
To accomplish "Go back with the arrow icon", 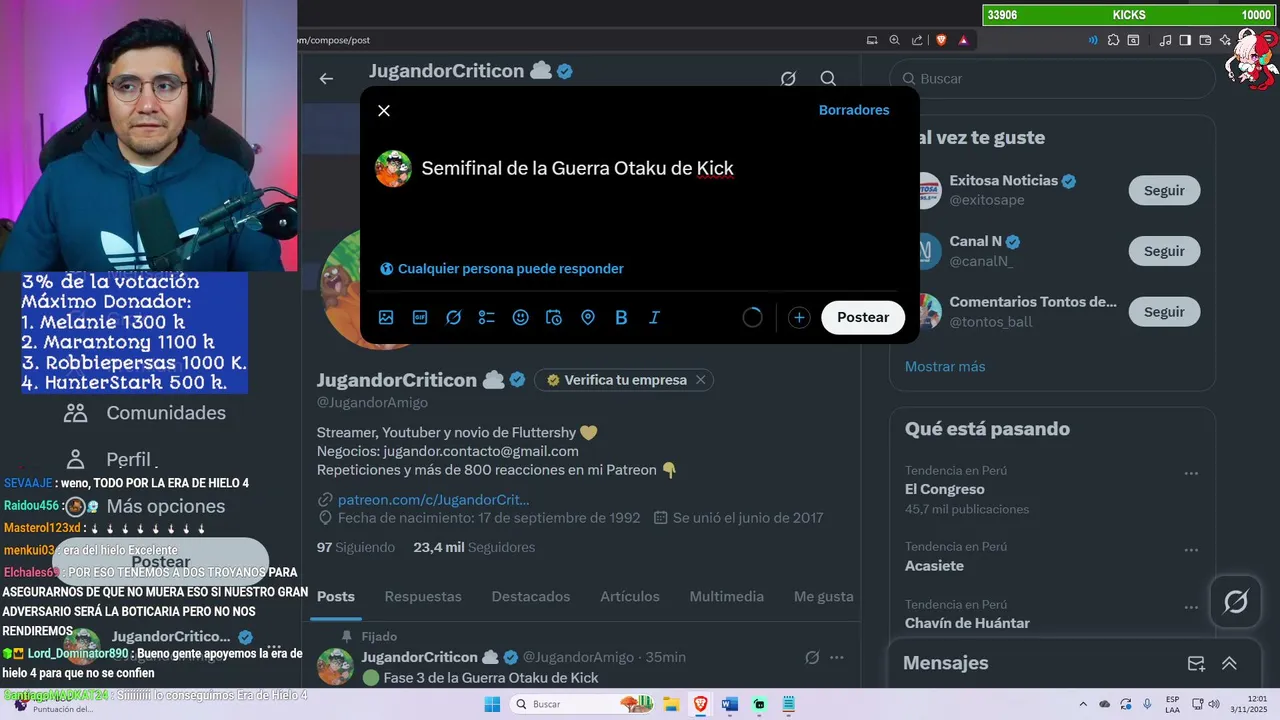I will coord(326,78).
